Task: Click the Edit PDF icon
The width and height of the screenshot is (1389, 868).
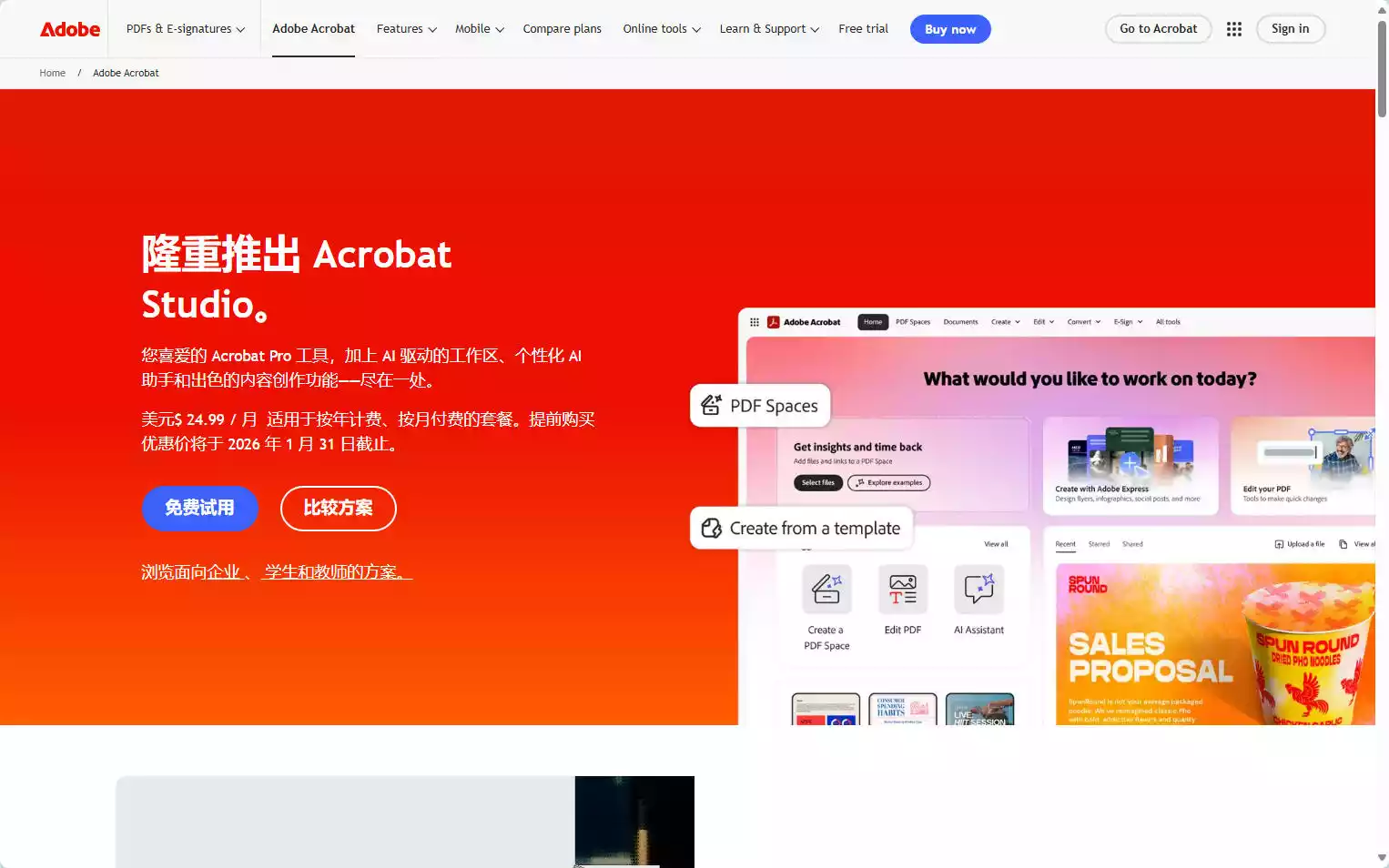Action: click(x=903, y=589)
